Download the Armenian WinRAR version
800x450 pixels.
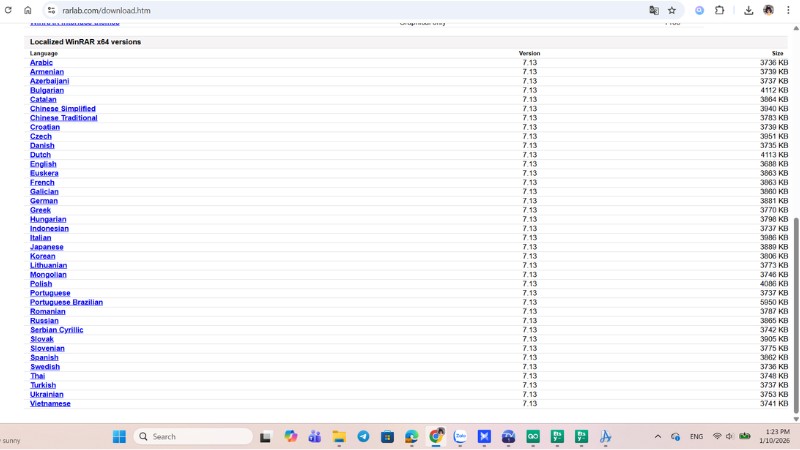[x=46, y=72]
